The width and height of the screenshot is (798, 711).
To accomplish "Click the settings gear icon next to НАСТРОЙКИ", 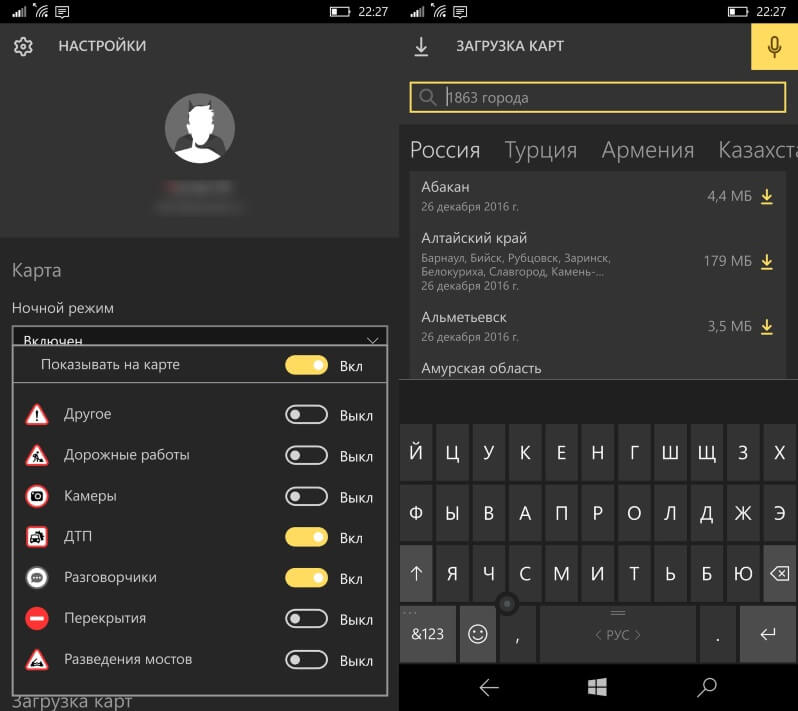I will [x=23, y=46].
